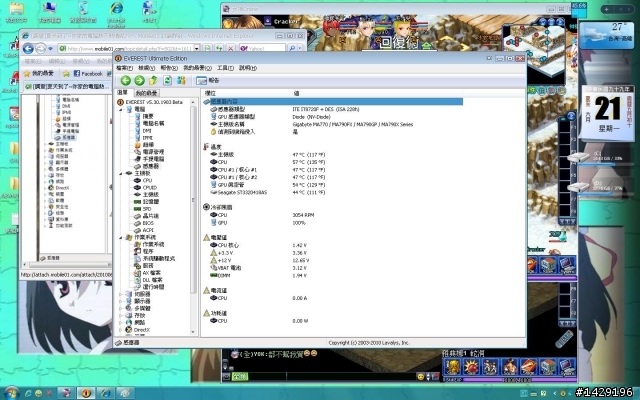Click the Facebook favorites bar link in browser

(x=87, y=73)
